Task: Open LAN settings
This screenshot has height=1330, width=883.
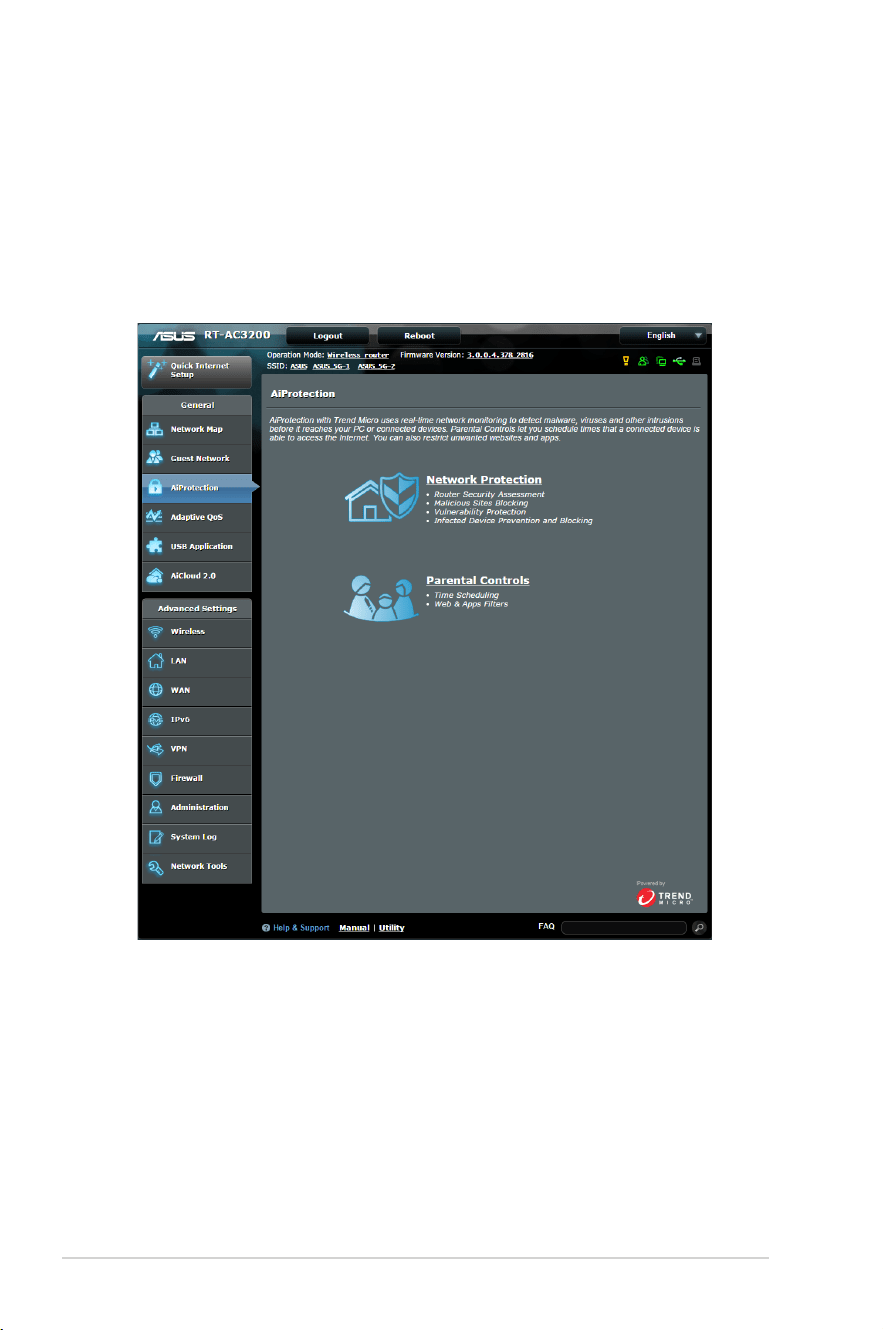Action: click(196, 661)
